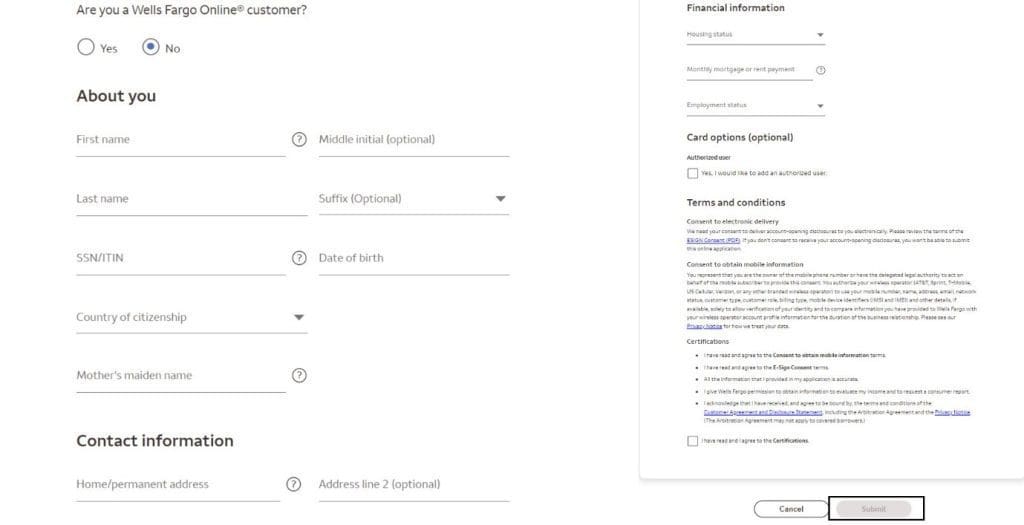Viewport: 1024px width, 525px height.
Task: Check the add an authorized user box
Action: point(693,173)
